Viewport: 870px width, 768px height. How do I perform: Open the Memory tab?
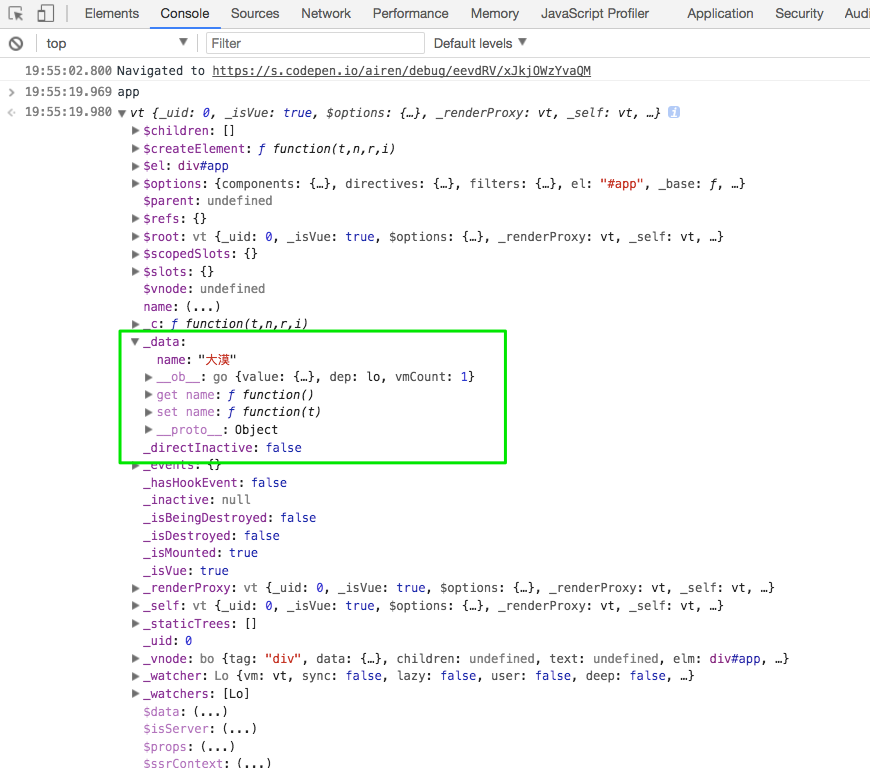click(x=495, y=13)
